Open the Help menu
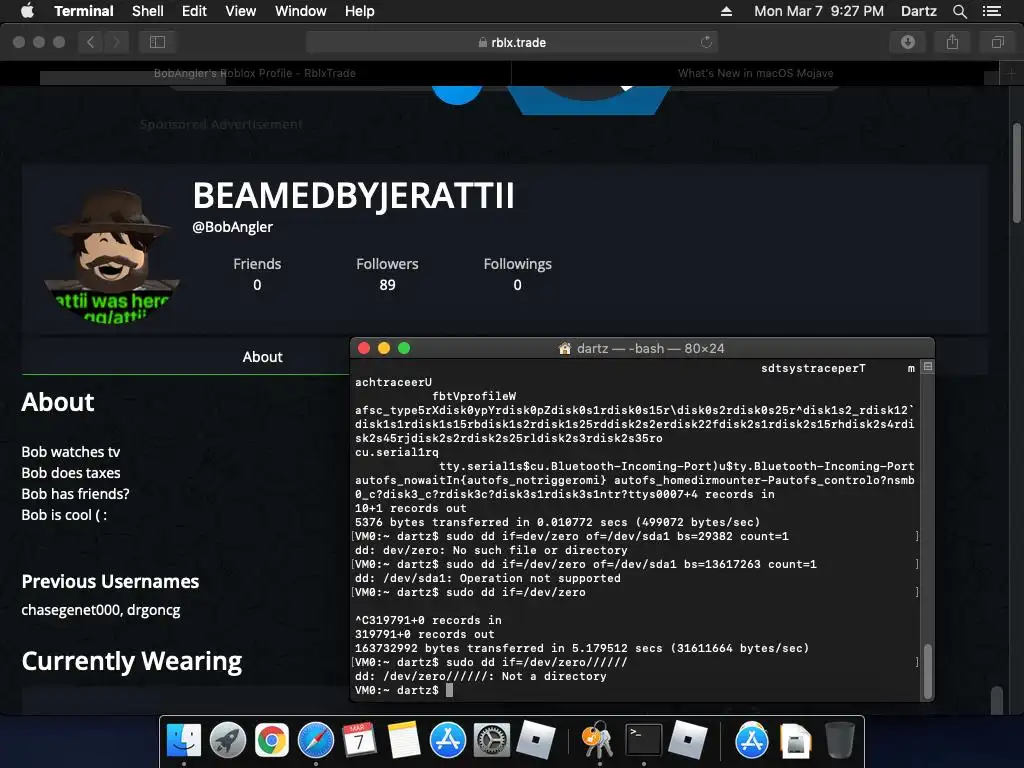The width and height of the screenshot is (1024, 768). [359, 11]
